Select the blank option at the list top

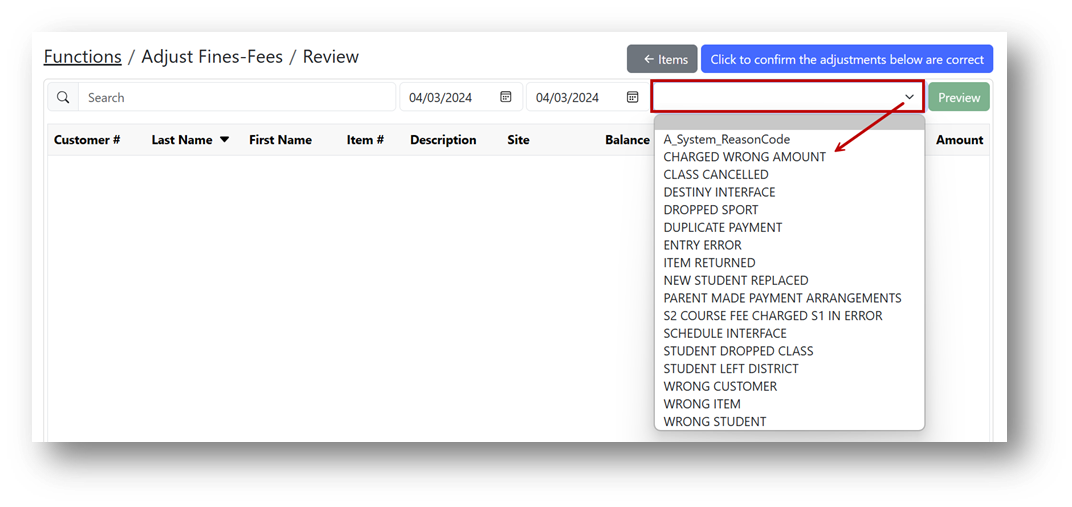tap(790, 123)
